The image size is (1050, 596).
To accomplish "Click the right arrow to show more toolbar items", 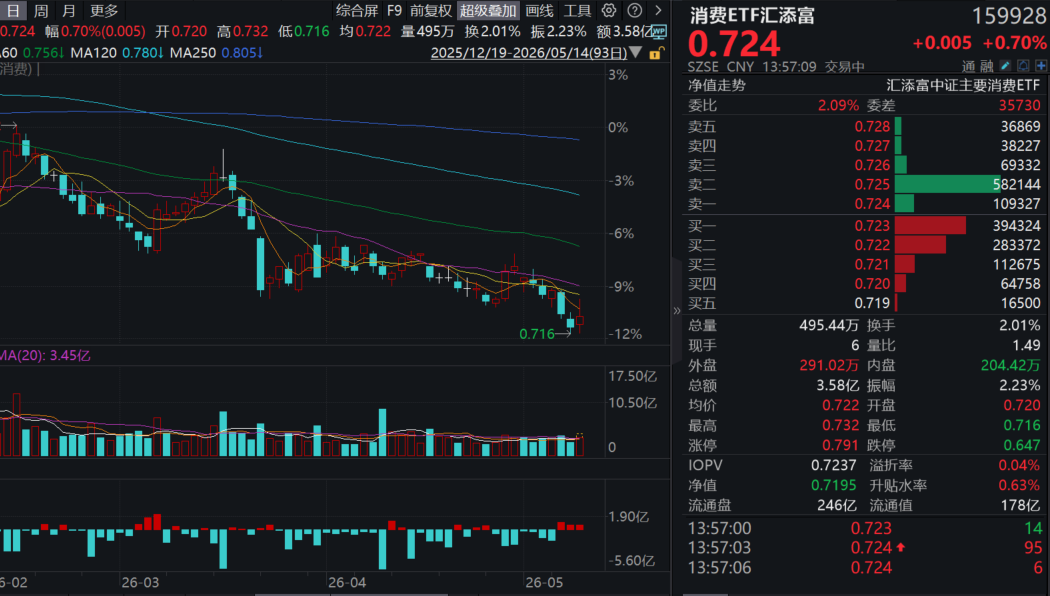I will pos(658,10).
